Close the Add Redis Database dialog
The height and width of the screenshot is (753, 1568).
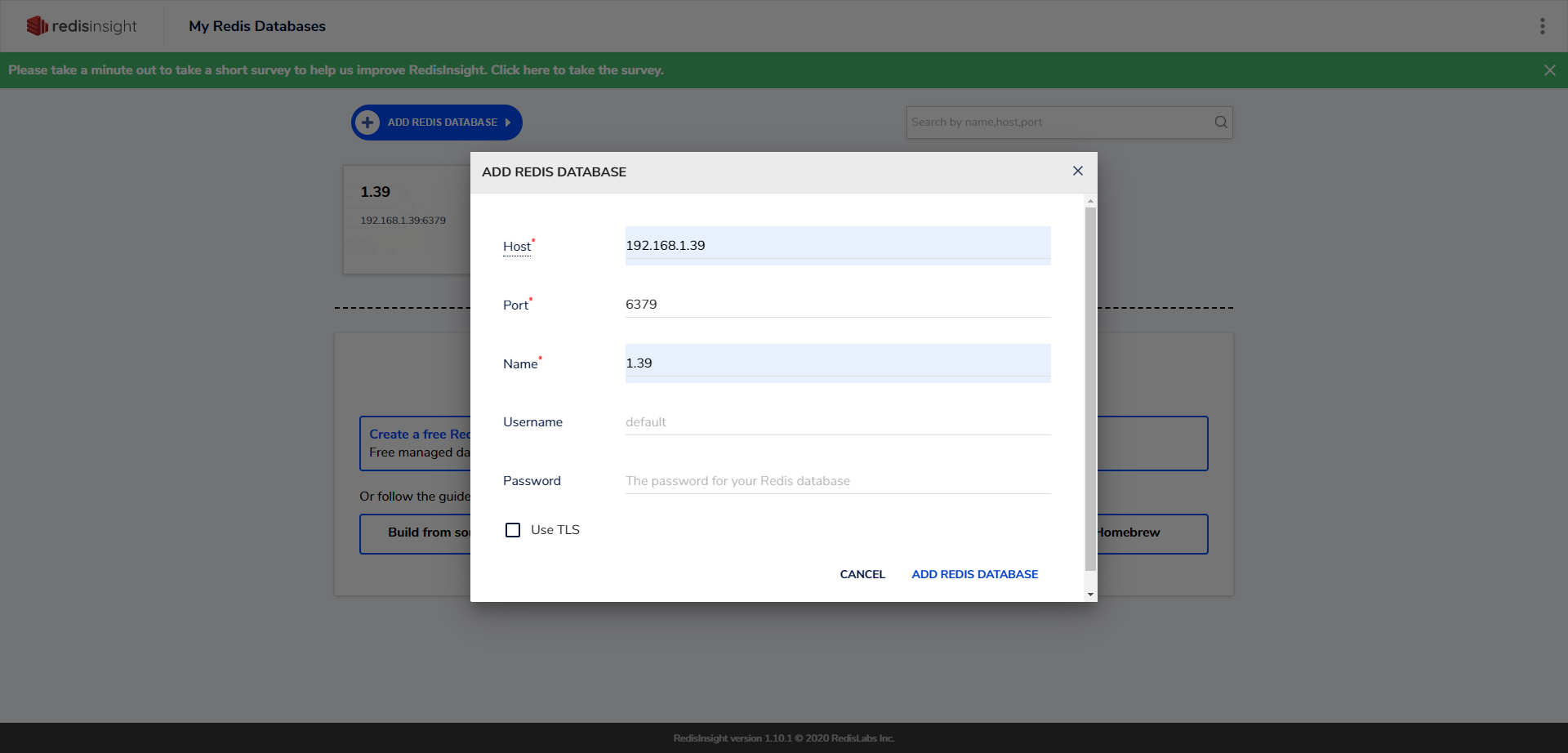tap(1077, 171)
